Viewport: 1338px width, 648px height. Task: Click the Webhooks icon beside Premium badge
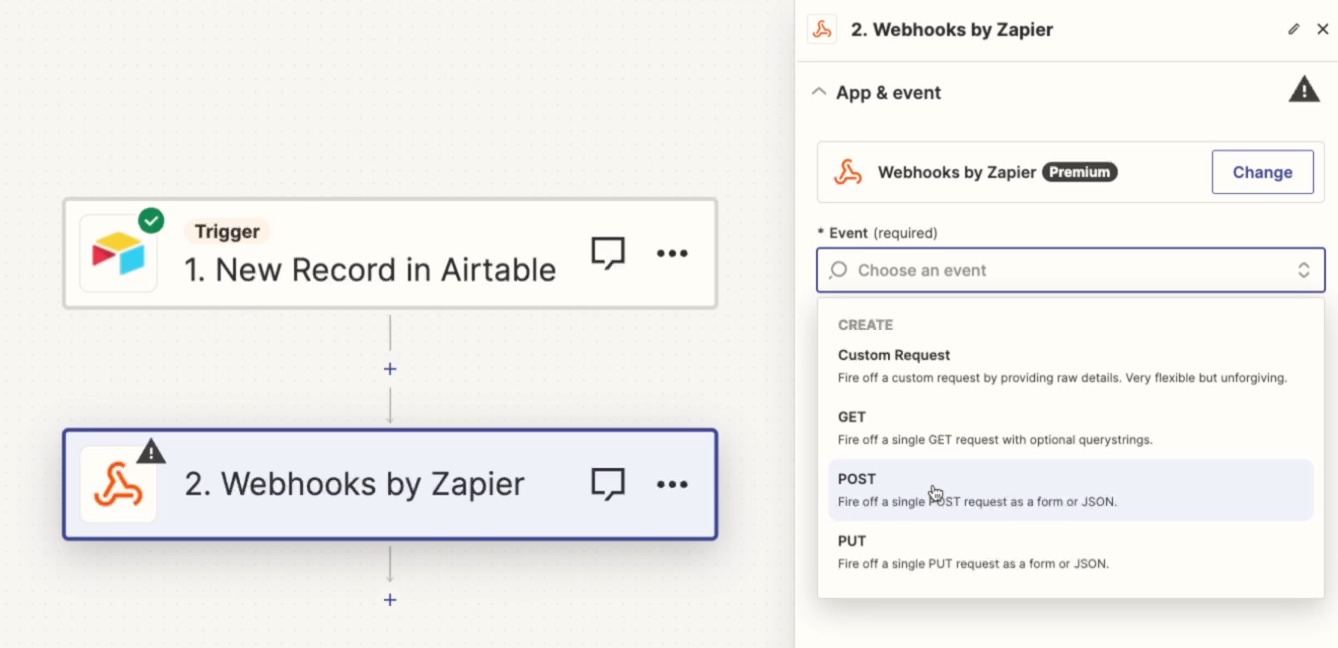[x=848, y=172]
